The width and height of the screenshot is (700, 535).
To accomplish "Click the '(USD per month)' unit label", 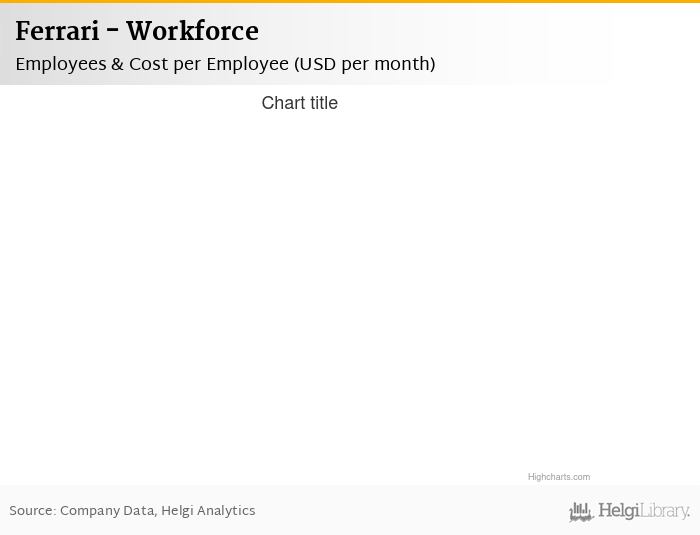I will click(364, 64).
